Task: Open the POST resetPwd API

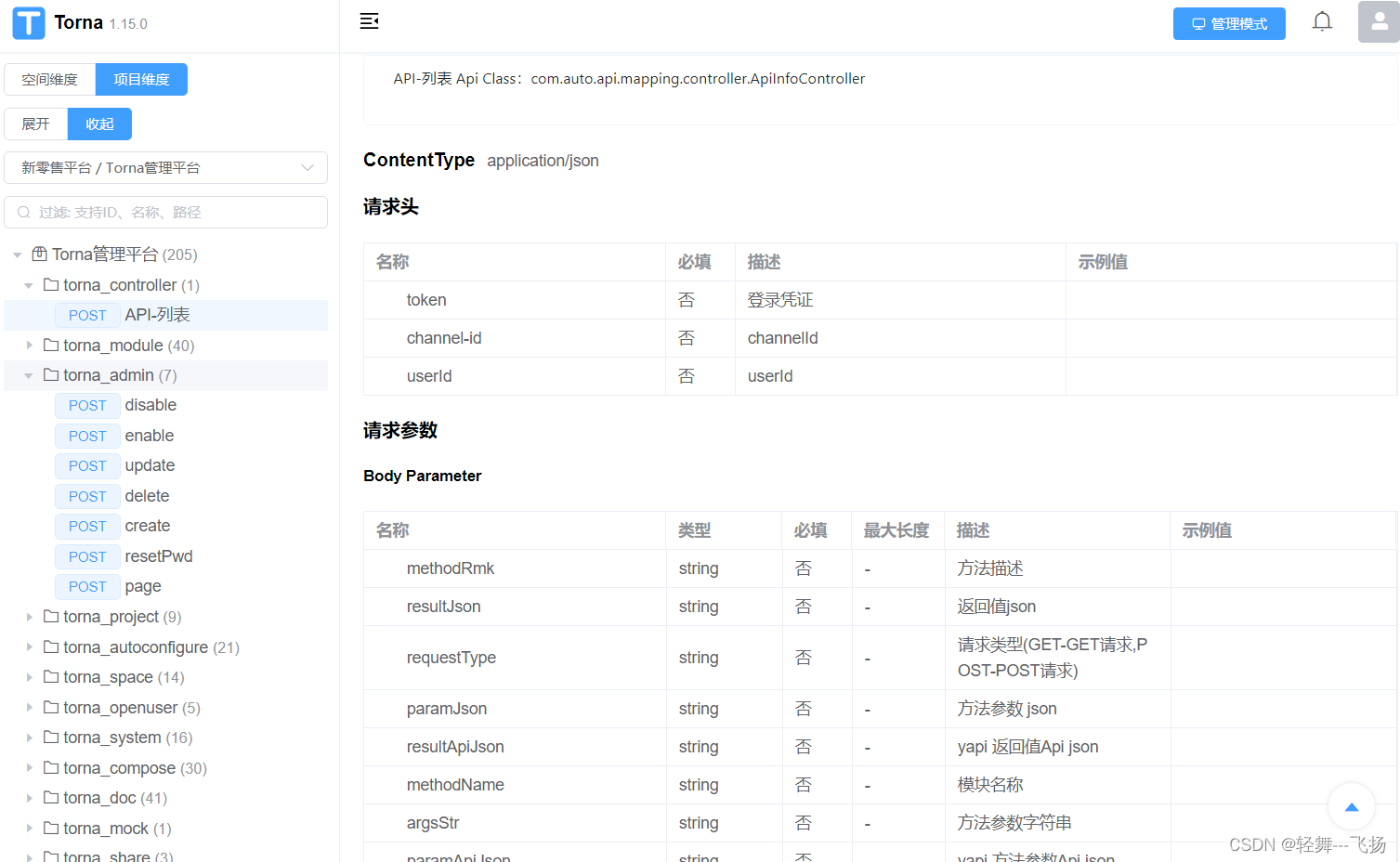Action: pyautogui.click(x=166, y=556)
